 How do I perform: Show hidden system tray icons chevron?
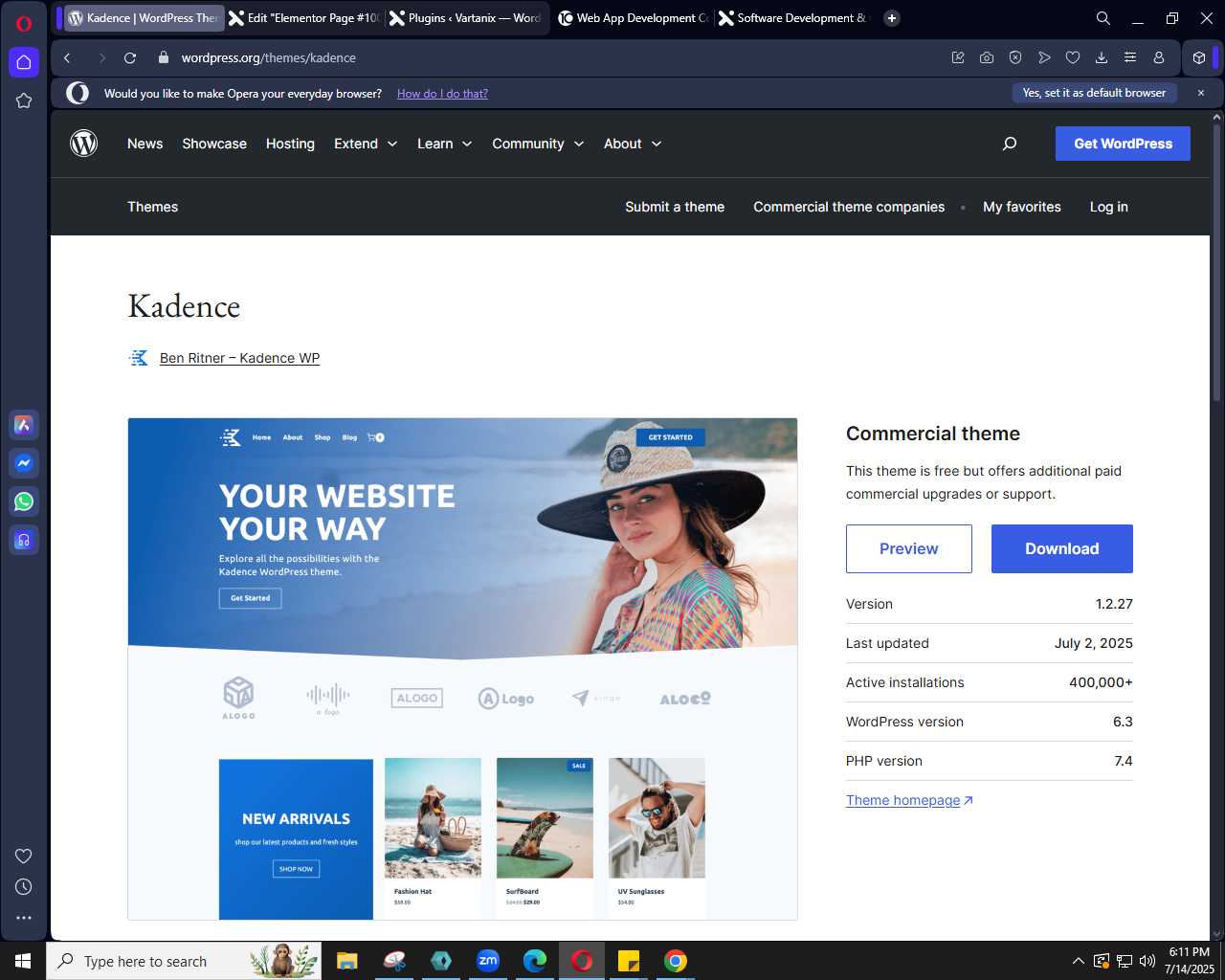(x=1079, y=961)
